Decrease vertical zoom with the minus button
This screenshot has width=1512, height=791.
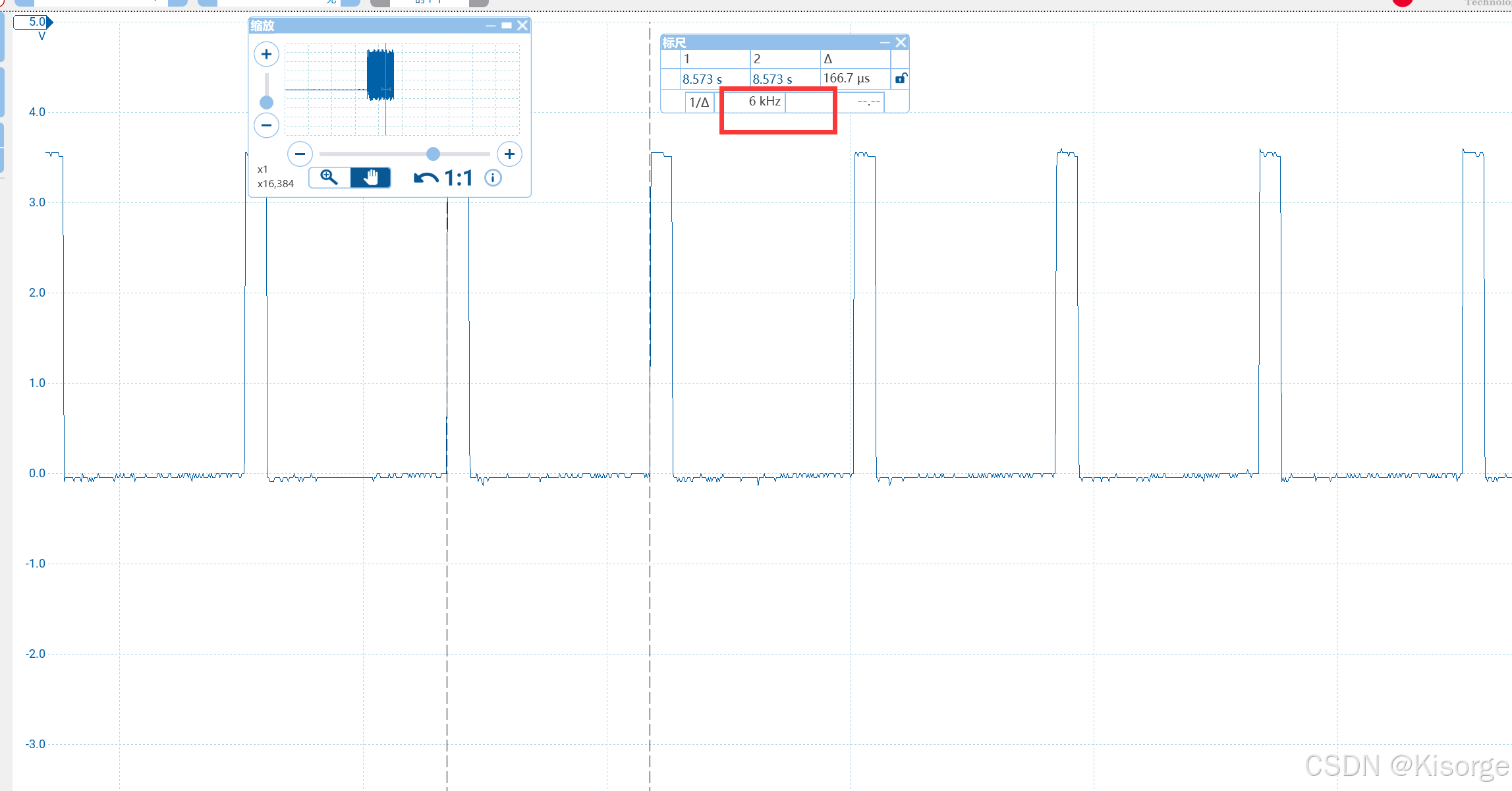(x=266, y=125)
